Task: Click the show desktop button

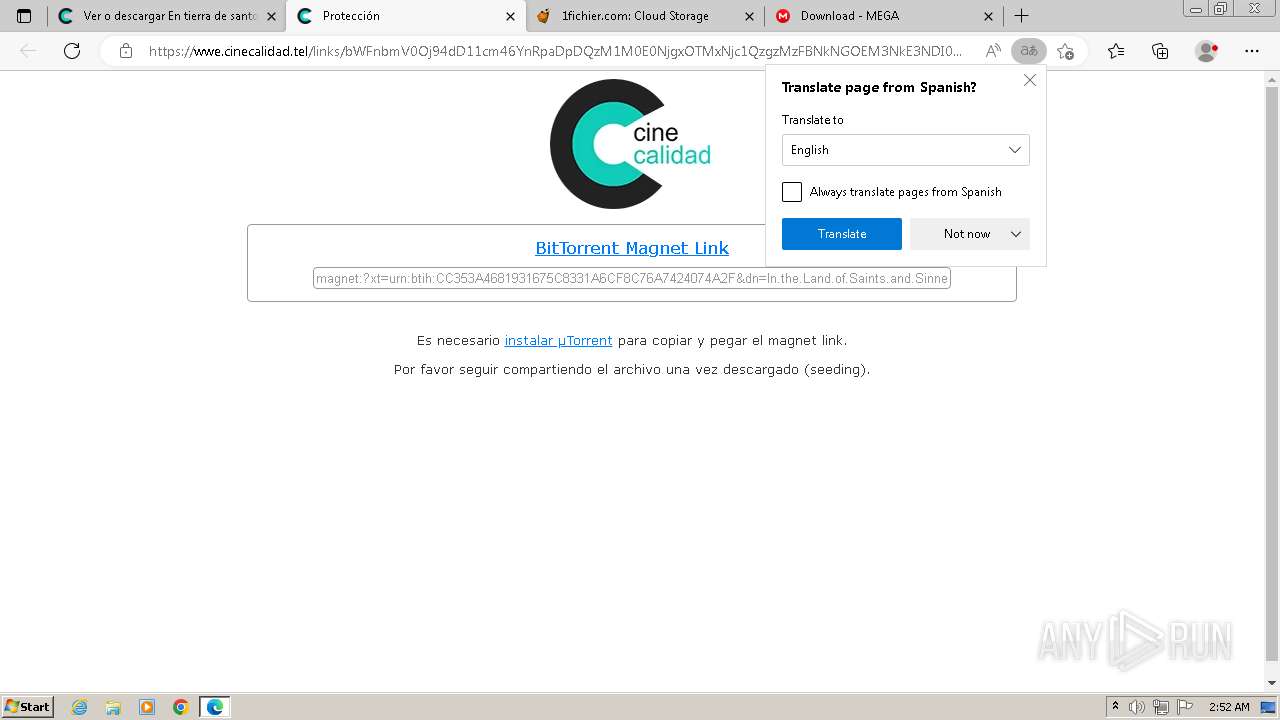Action: click(x=1269, y=707)
